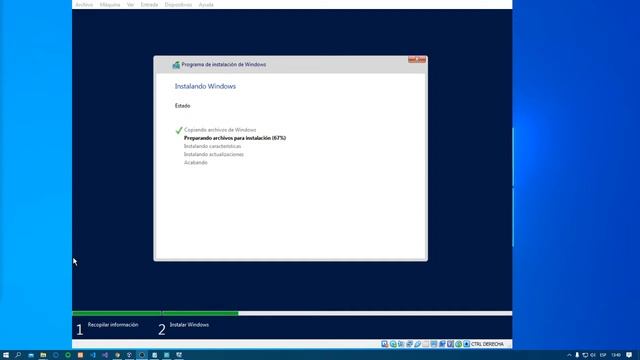640x360 pixels.
Task: Click step 2 'Instalar Windows' label
Action: tap(189, 325)
